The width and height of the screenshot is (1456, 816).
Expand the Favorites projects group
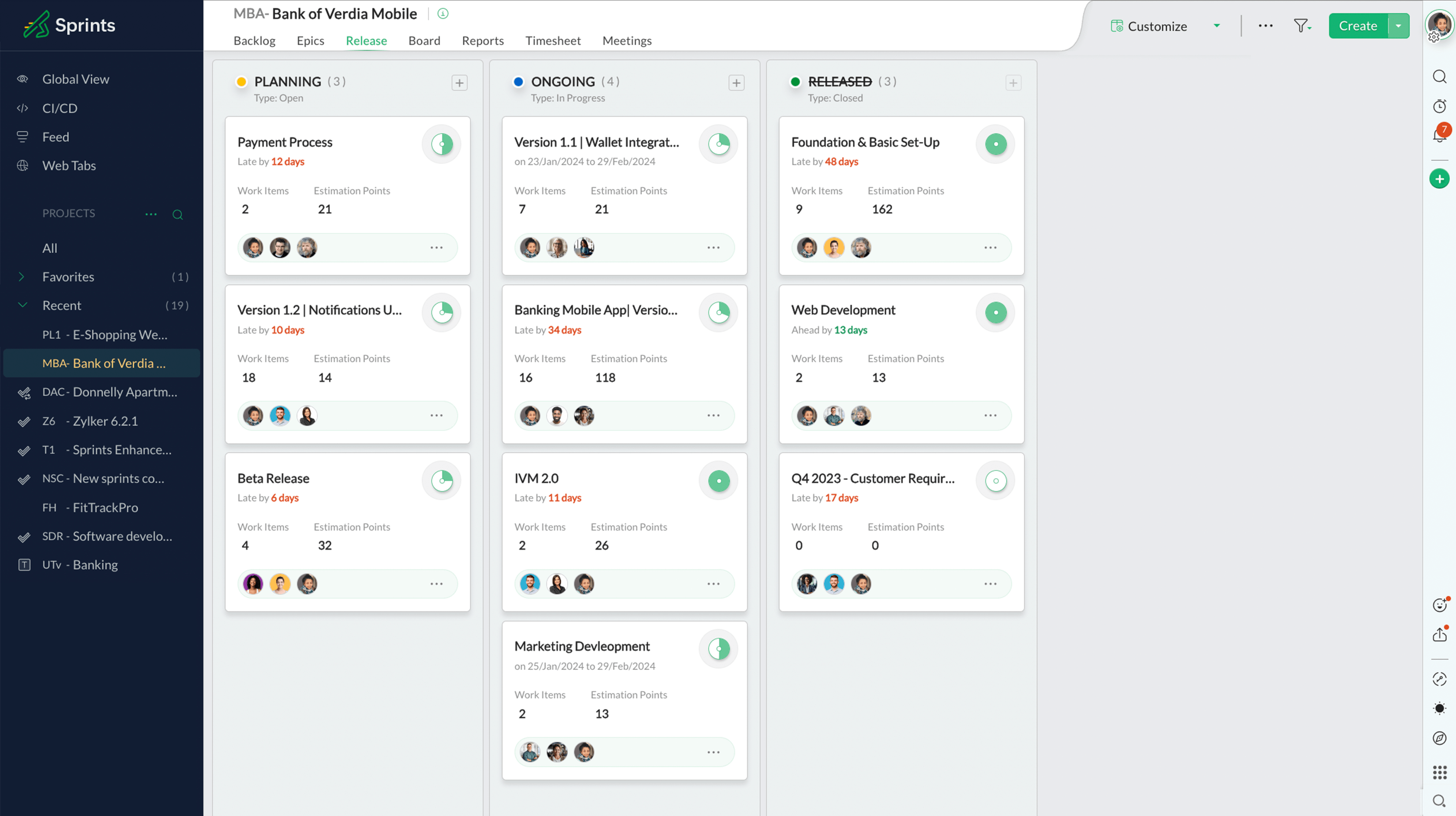(22, 277)
